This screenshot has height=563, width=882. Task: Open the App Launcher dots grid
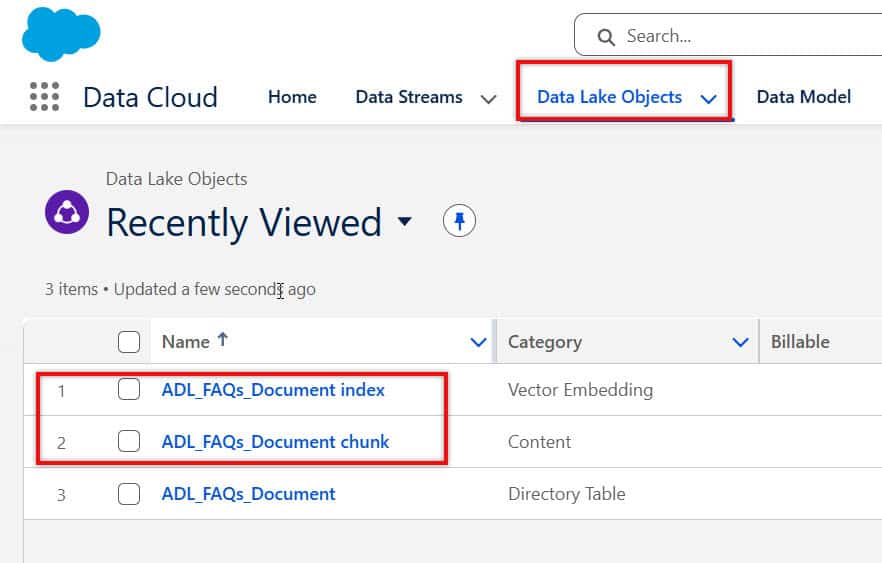pyautogui.click(x=44, y=96)
